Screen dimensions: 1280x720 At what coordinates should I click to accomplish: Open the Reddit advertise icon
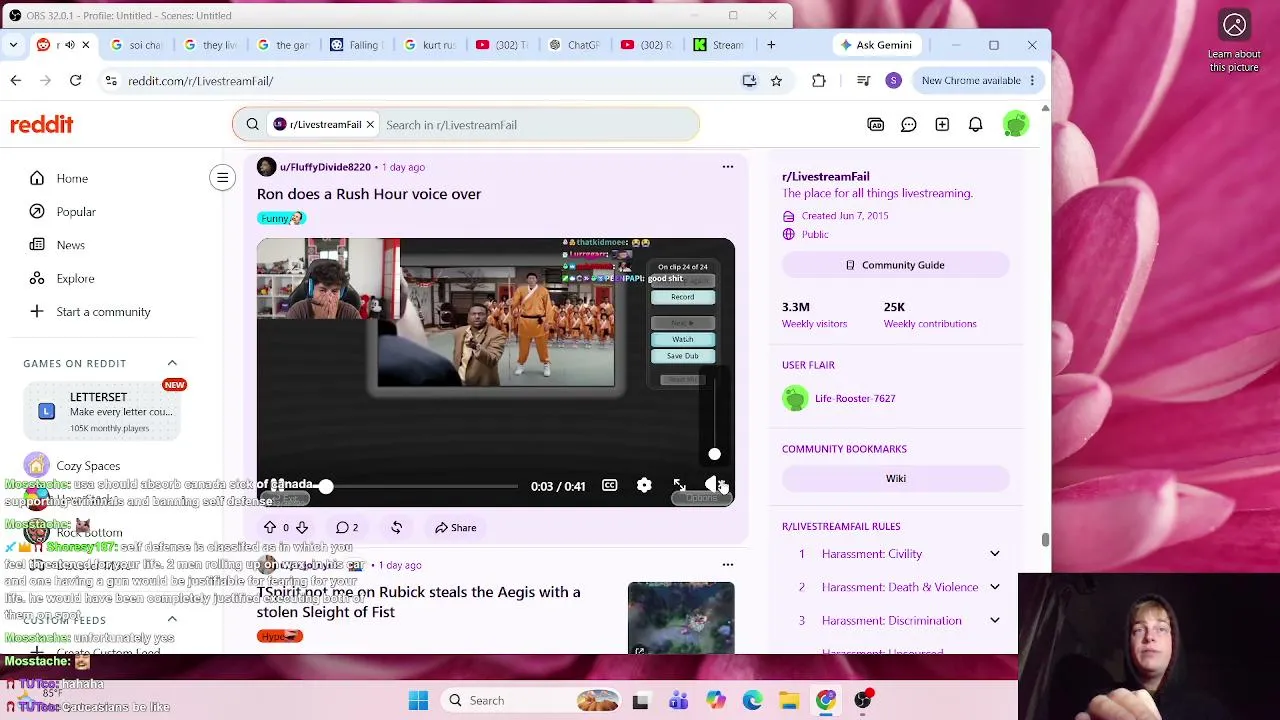876,125
